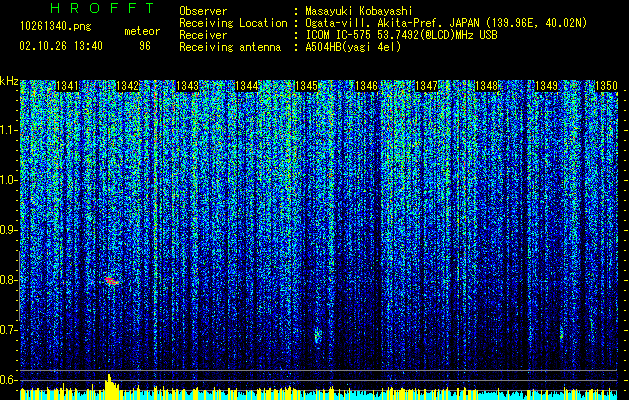This screenshot has width=629, height=400.
Task: Click the 1347 time marker
Action: [x=426, y=86]
